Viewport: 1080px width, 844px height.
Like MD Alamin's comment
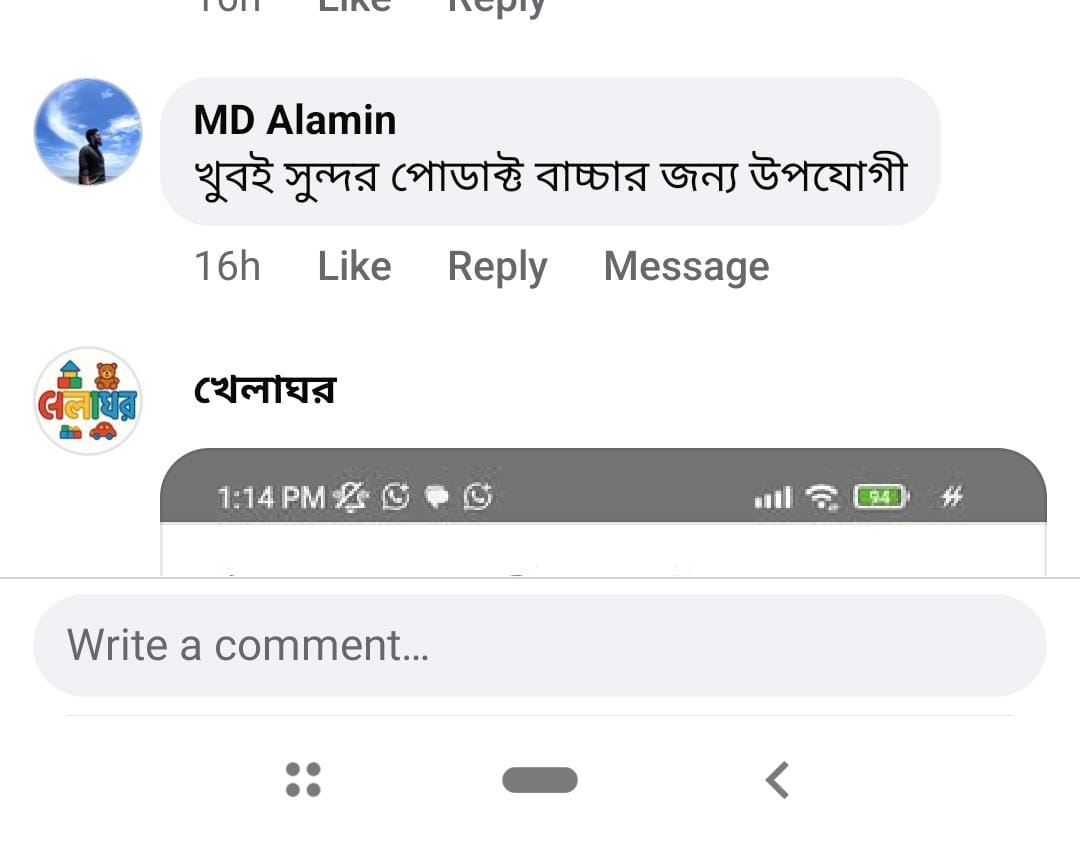click(354, 267)
